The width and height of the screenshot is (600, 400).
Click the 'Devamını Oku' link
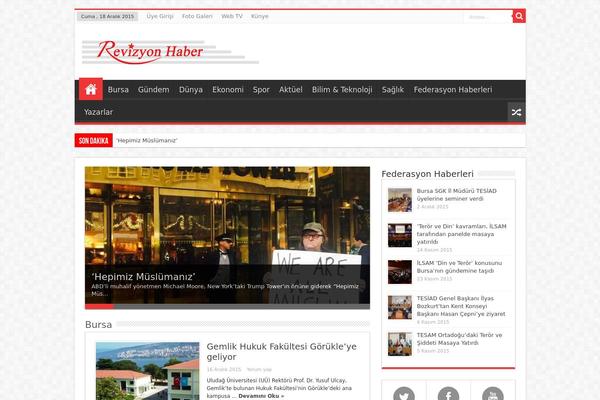(261, 396)
